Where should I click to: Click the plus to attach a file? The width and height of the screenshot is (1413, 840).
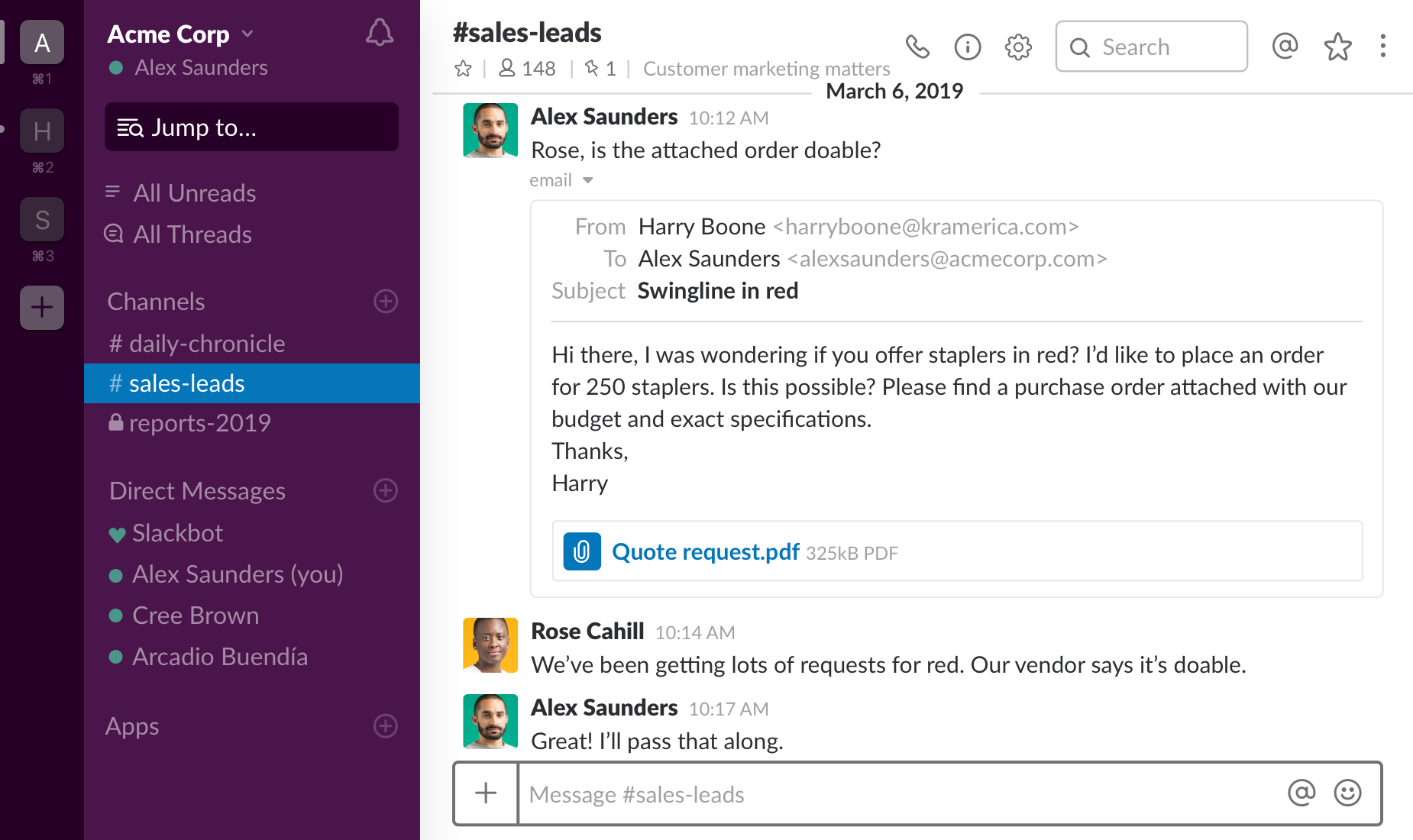click(486, 793)
